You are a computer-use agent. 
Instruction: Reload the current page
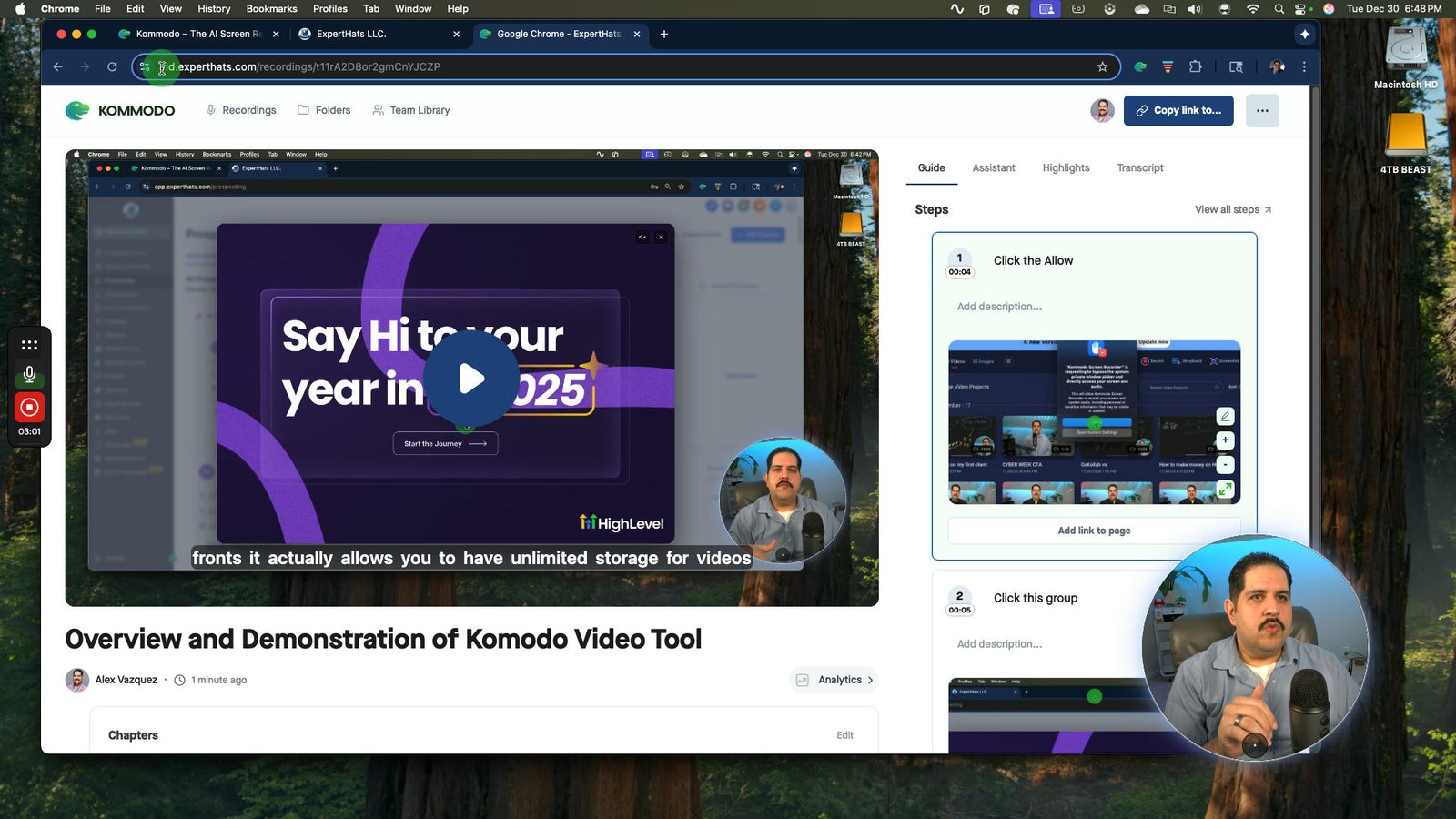[x=112, y=66]
